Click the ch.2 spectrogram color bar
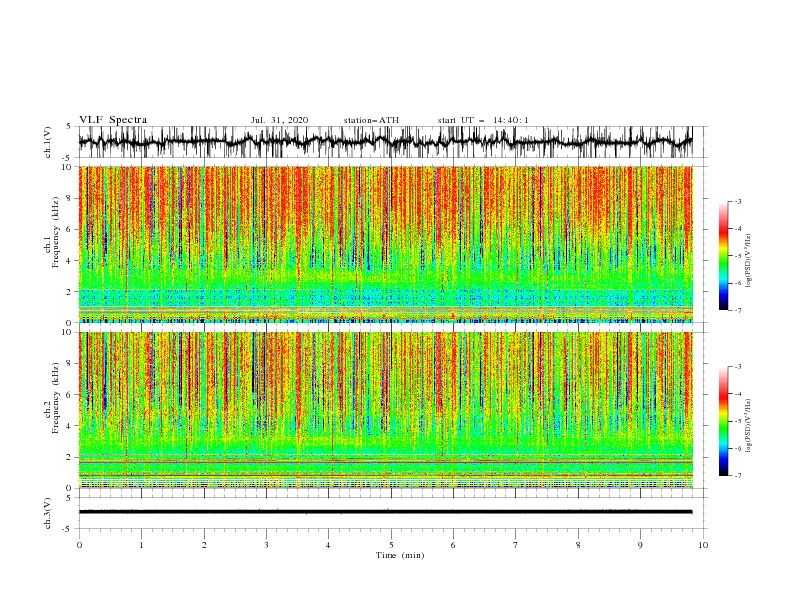 click(x=723, y=421)
